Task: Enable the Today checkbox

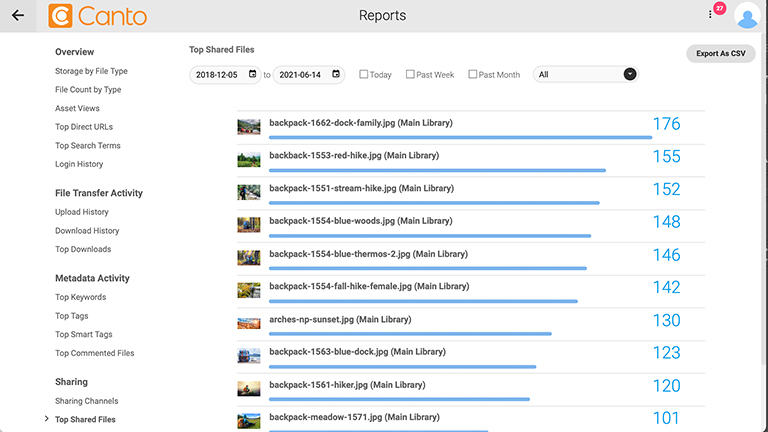Action: point(364,74)
